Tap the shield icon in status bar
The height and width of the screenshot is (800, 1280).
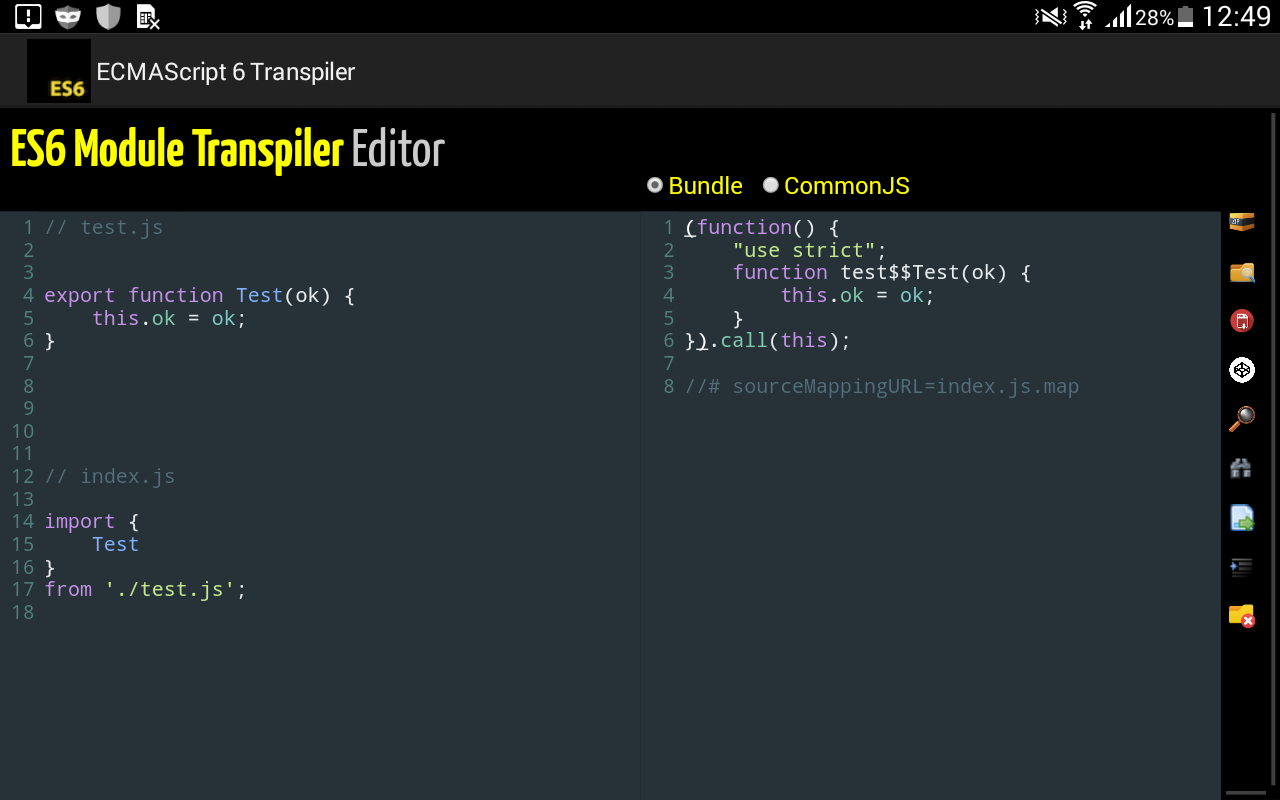(x=108, y=16)
